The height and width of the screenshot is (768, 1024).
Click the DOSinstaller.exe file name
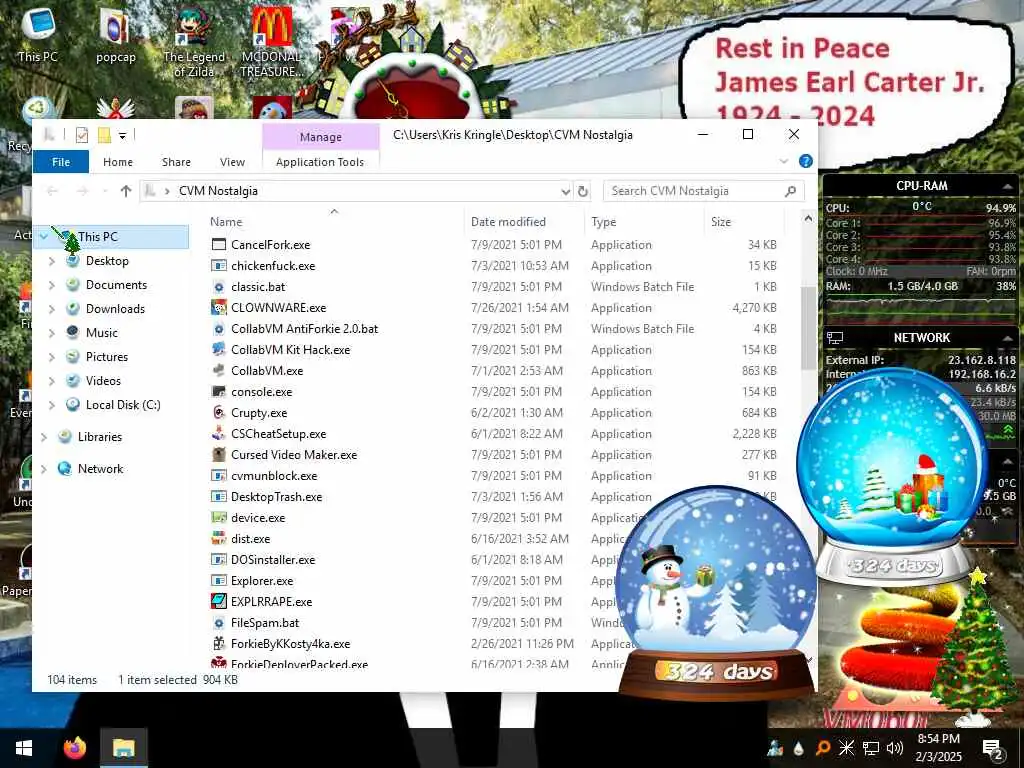pyautogui.click(x=273, y=560)
